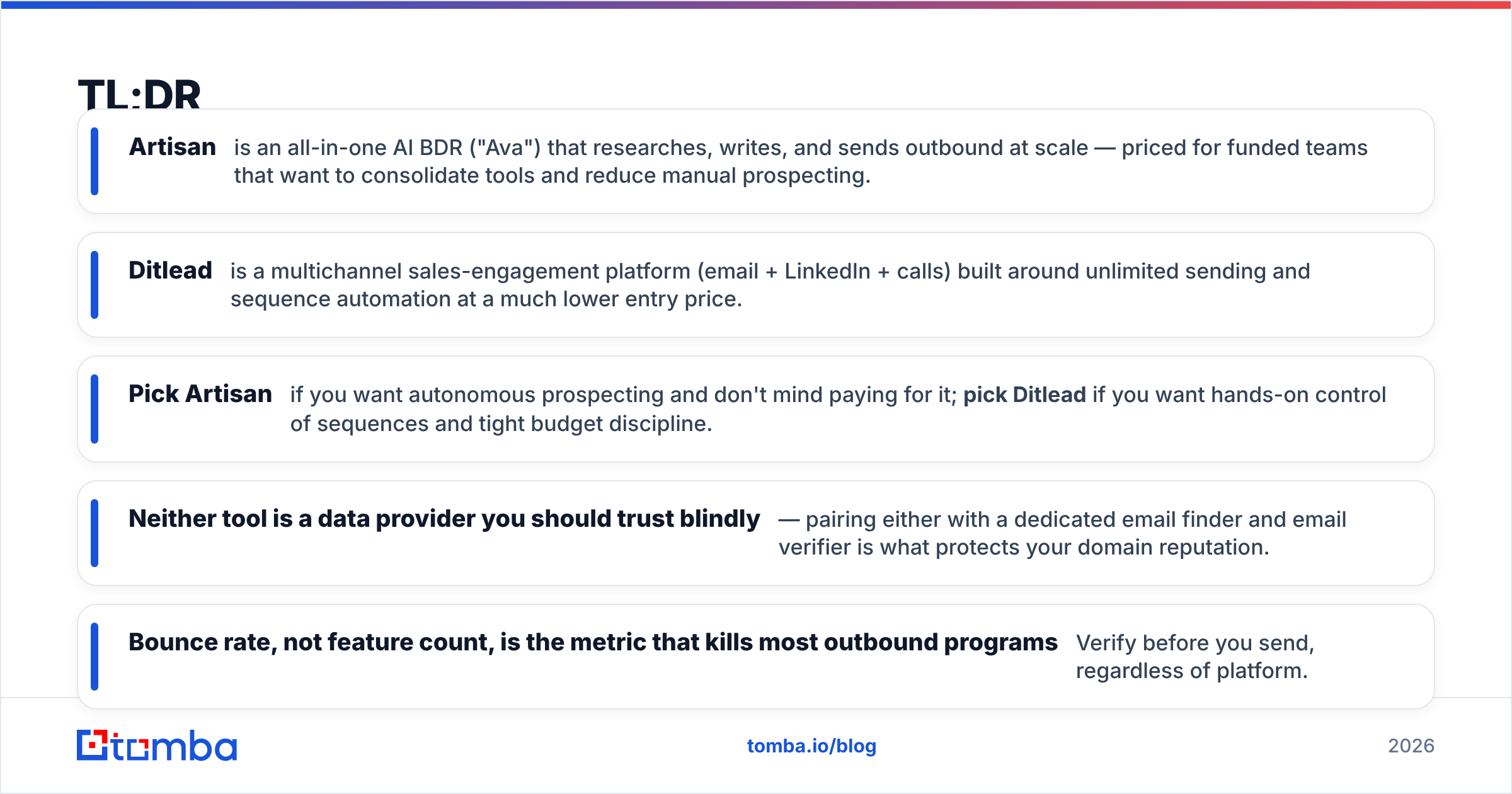
Task: Click the bold 'pick Ditlead' text
Action: 1024,395
